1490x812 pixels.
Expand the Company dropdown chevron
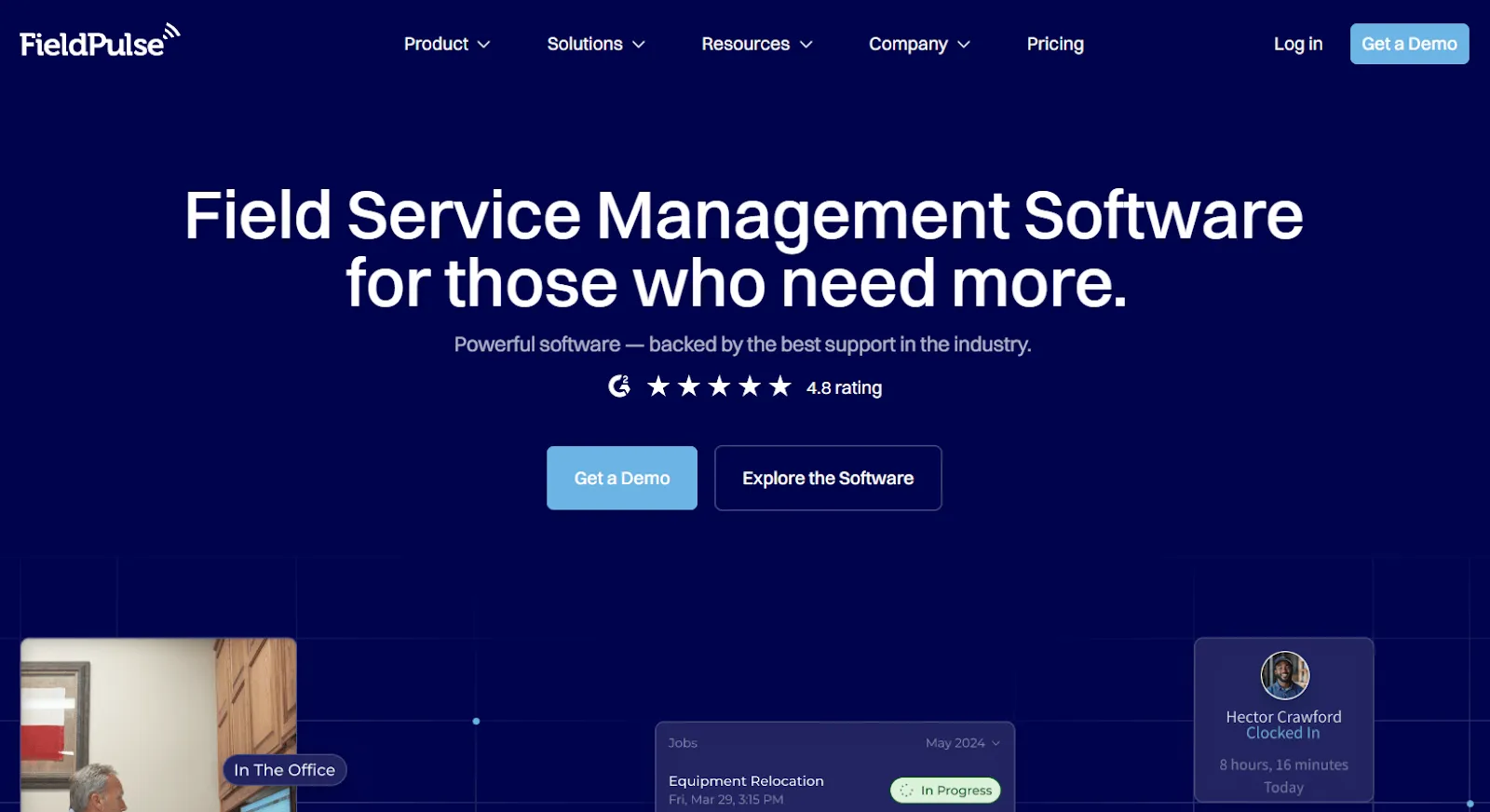point(964,45)
